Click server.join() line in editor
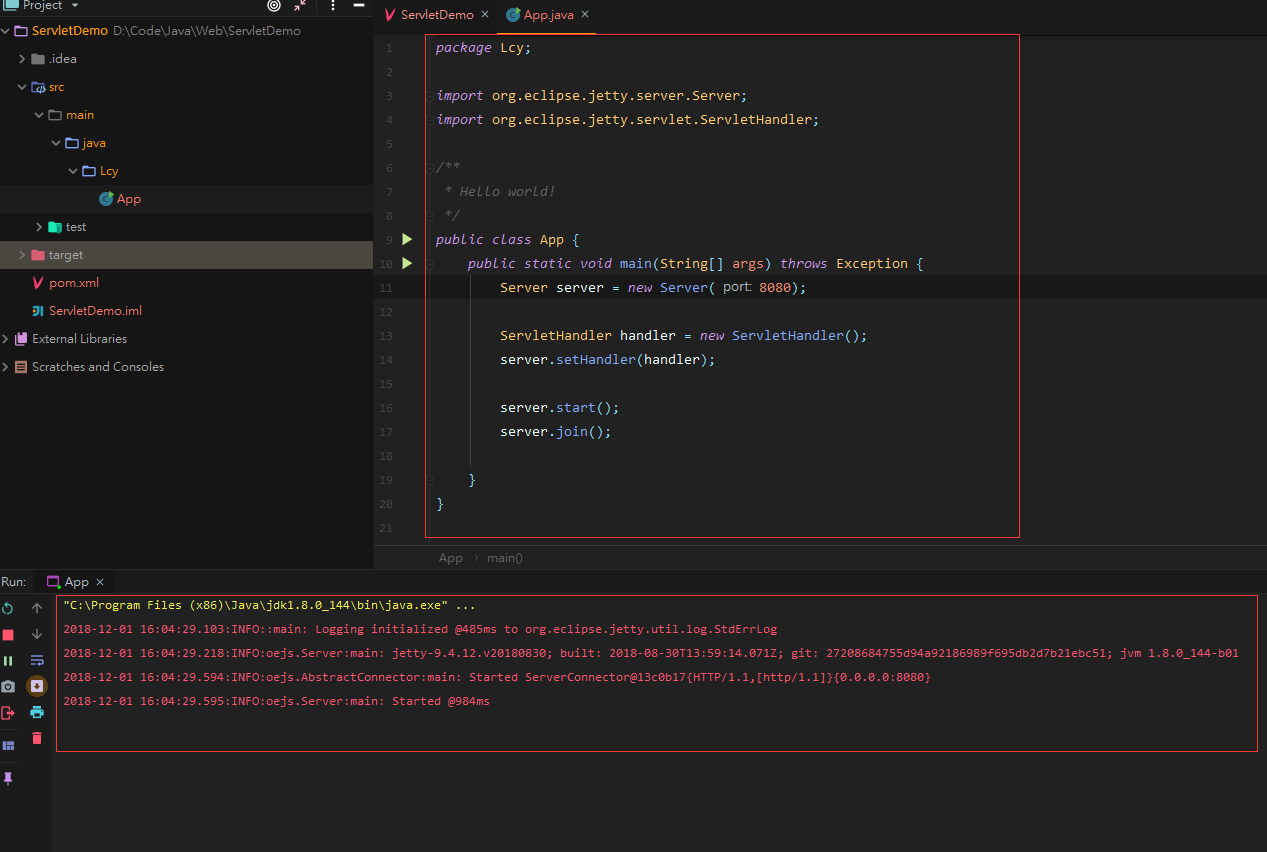Screen dimensions: 1267x852 (x=556, y=432)
